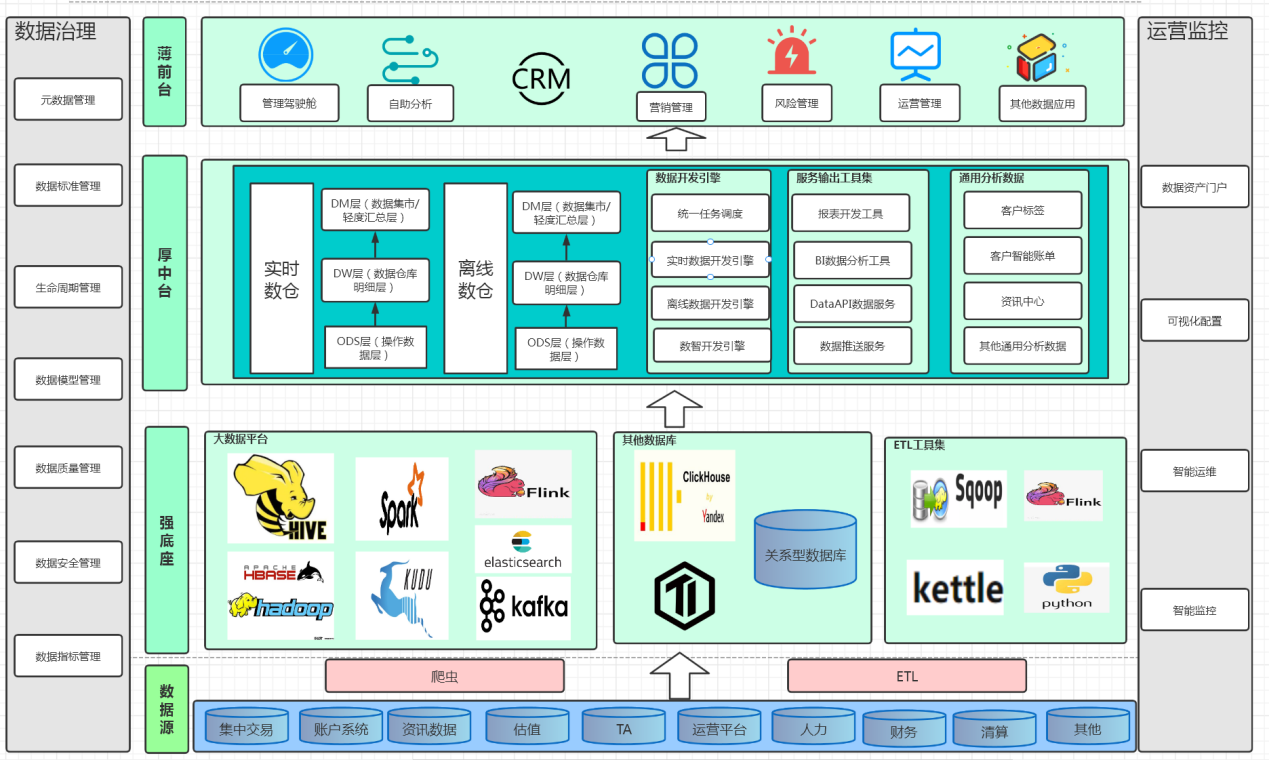Select the hadoop elephant logo
This screenshot has height=760, width=1269.
coord(281,606)
